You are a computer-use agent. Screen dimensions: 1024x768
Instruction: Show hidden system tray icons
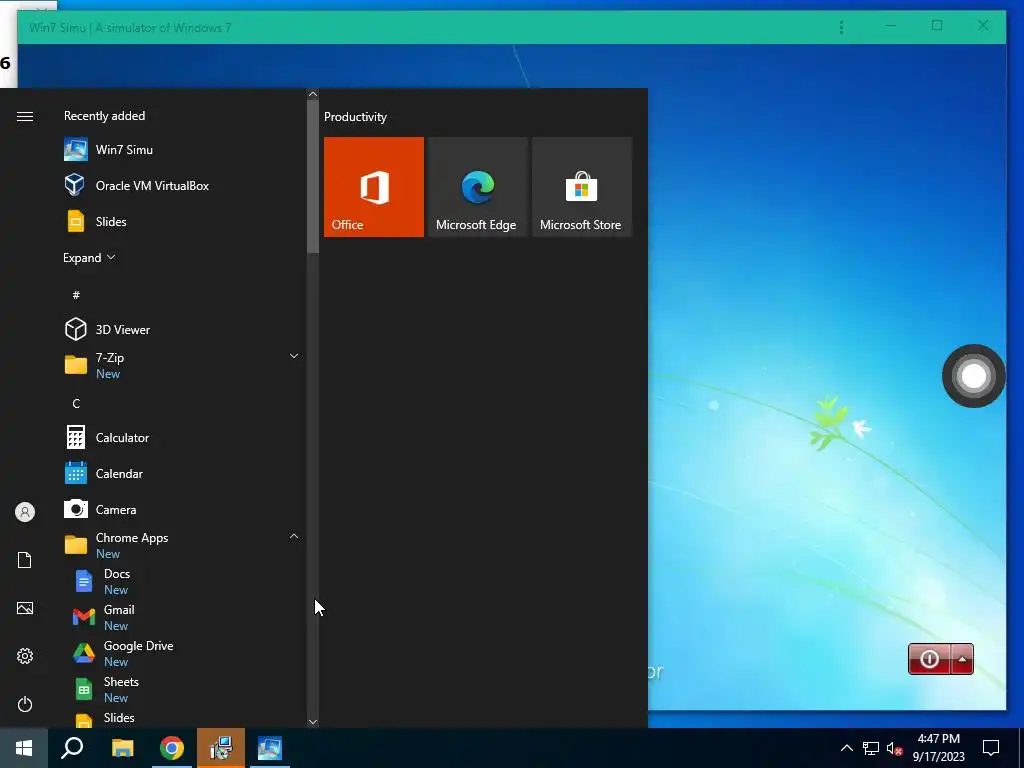(x=846, y=748)
